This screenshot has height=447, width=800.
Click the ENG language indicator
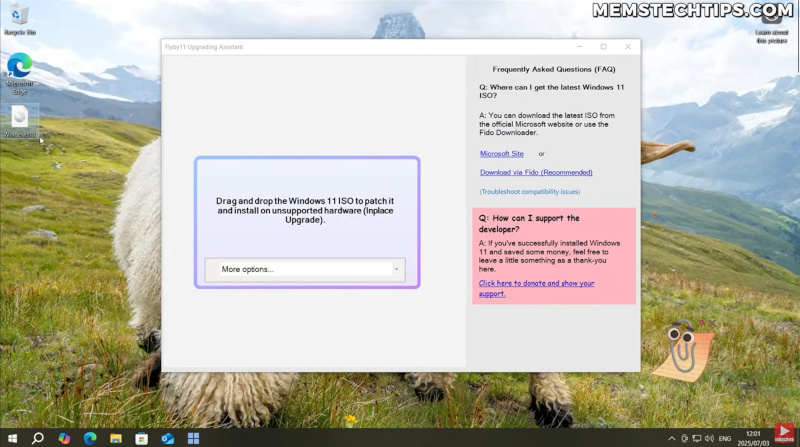pos(724,438)
